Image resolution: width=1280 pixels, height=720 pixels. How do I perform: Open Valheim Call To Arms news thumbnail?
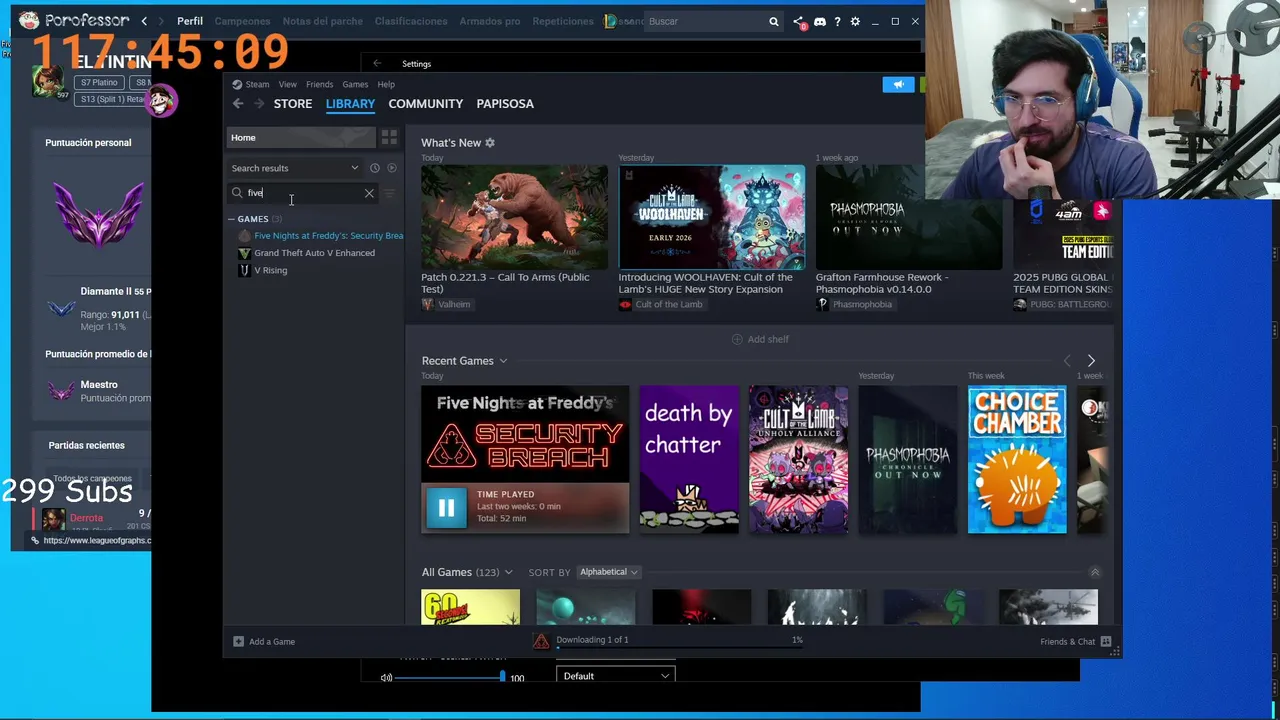click(514, 217)
